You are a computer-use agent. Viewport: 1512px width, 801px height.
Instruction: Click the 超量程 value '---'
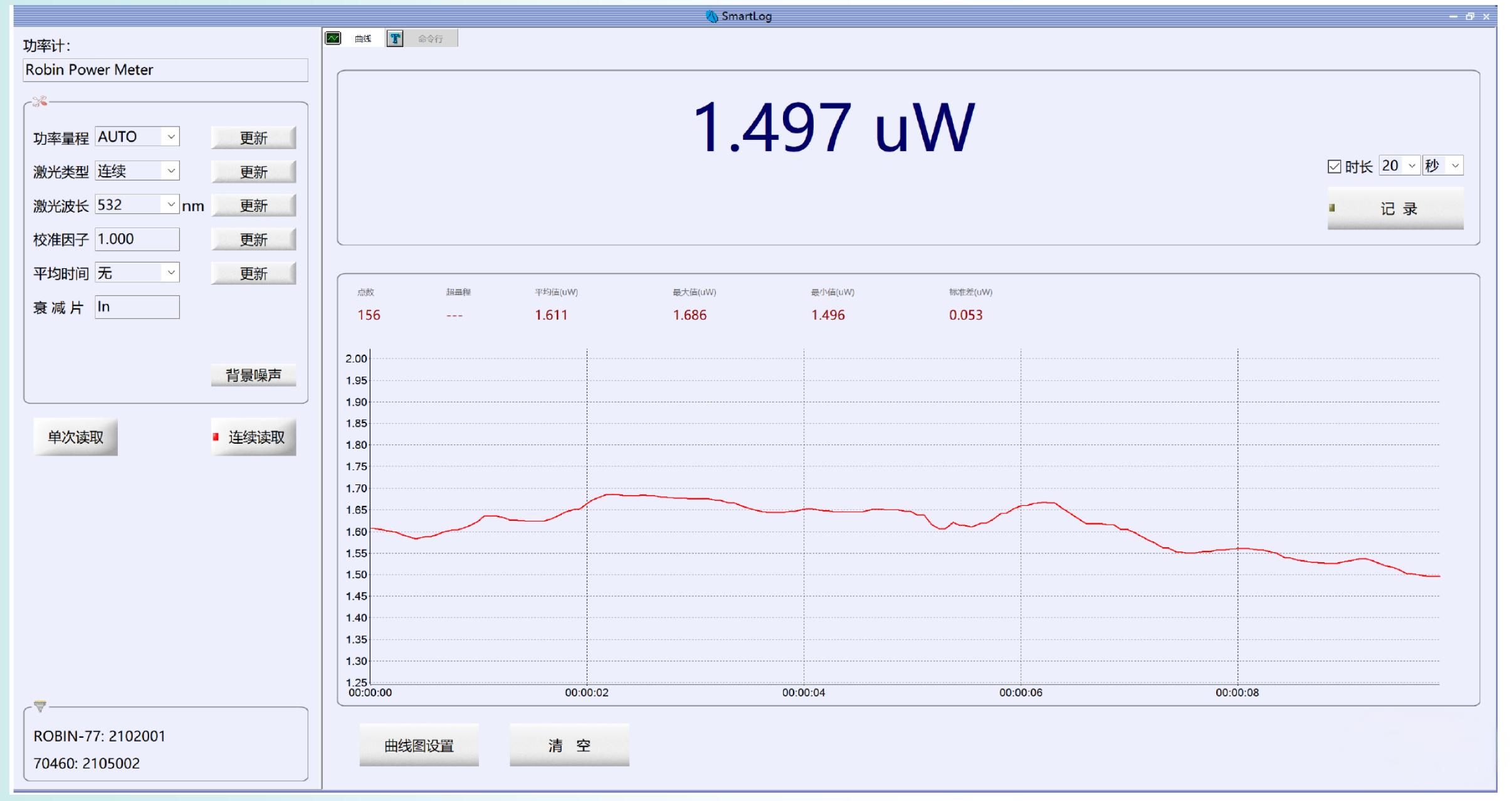(454, 316)
